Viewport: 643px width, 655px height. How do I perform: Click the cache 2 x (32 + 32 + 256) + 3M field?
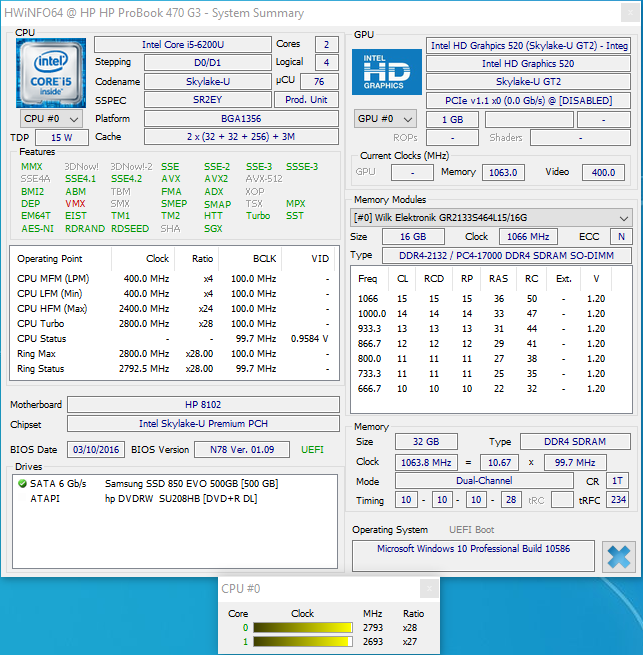click(241, 137)
